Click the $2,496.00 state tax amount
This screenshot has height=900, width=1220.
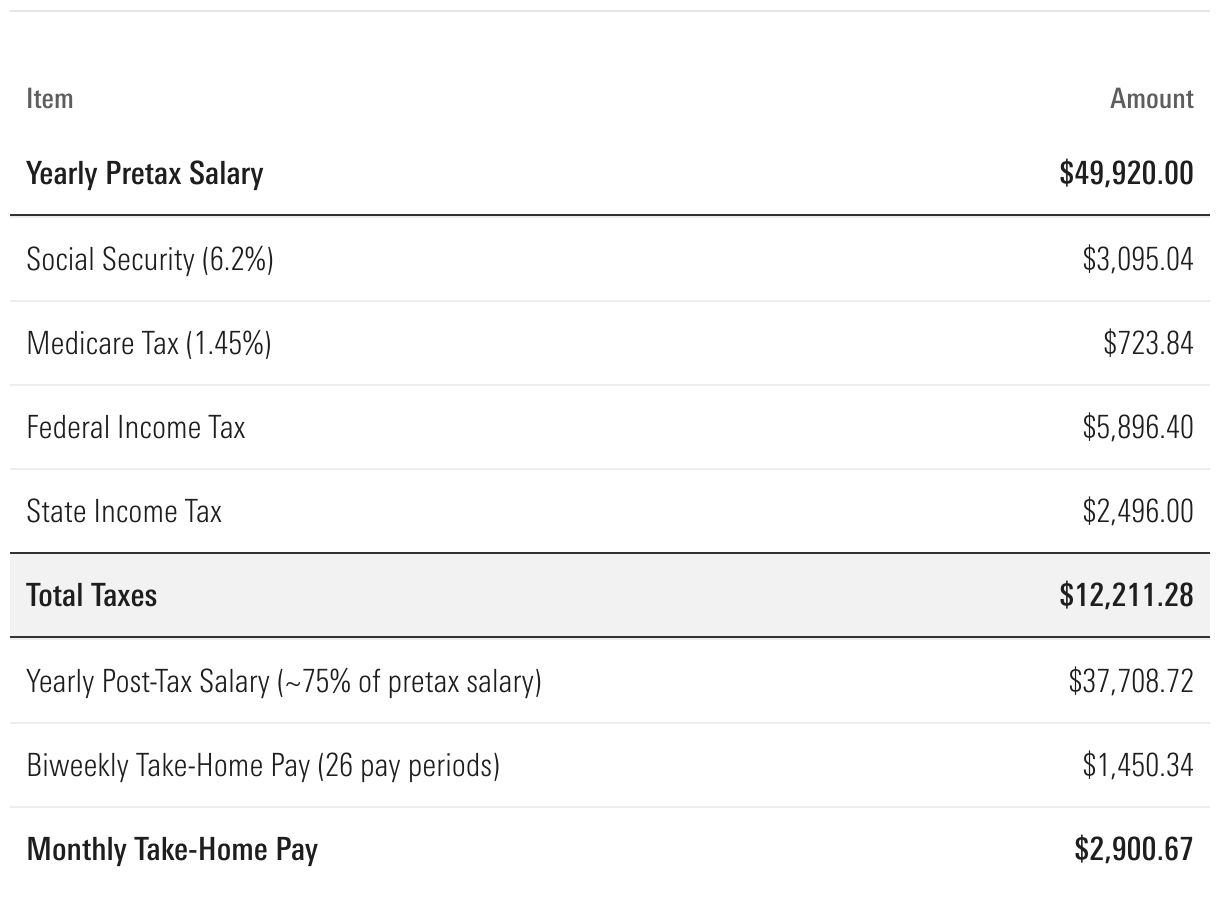tap(1137, 512)
